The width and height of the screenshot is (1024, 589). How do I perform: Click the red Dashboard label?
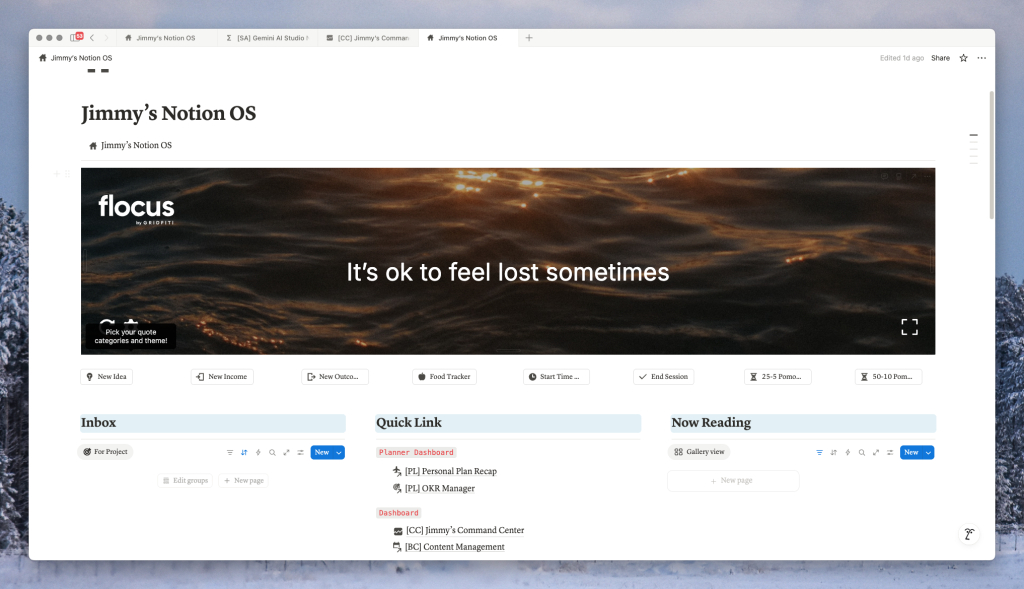pyautogui.click(x=398, y=513)
